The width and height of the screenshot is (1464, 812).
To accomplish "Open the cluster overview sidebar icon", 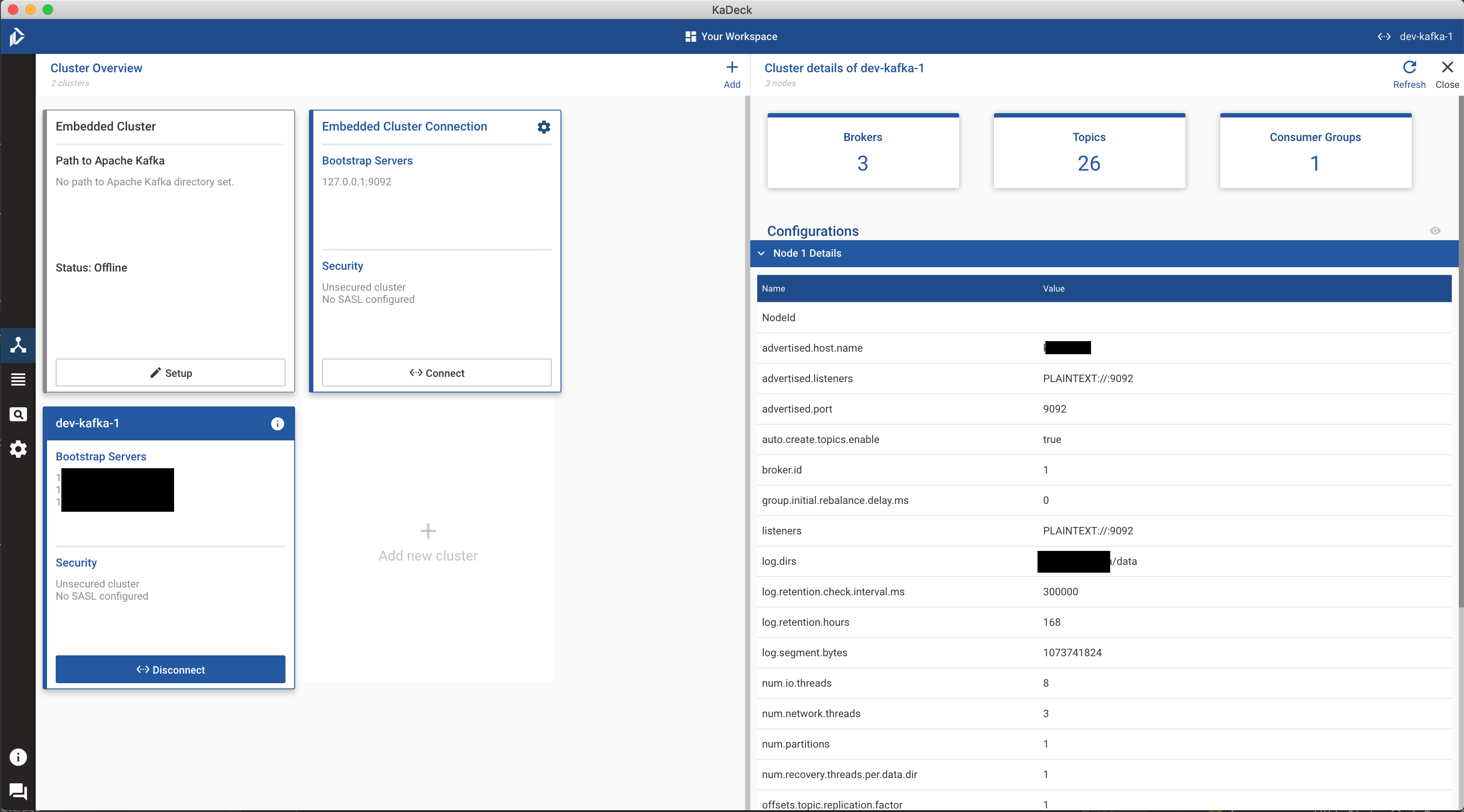I will coord(18,345).
